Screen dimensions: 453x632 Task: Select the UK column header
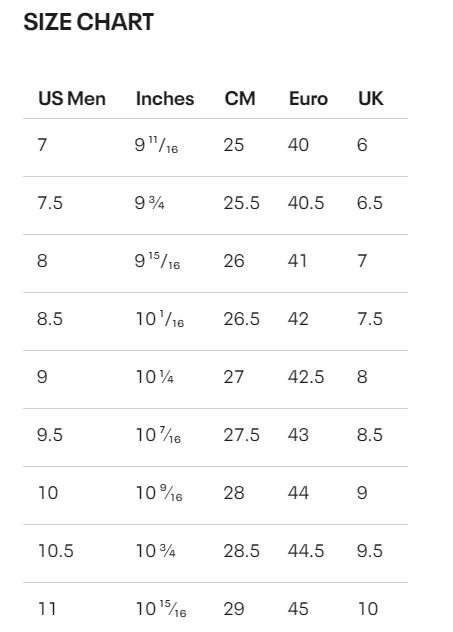371,99
